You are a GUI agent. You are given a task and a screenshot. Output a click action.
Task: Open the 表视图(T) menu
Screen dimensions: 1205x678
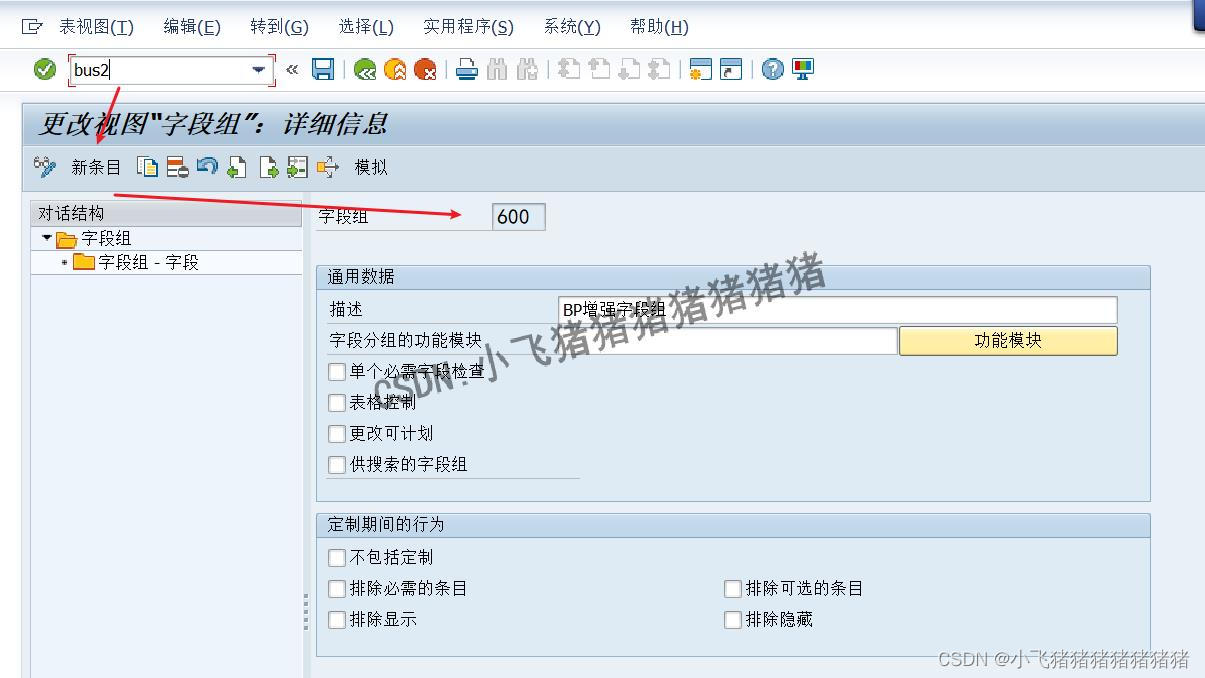(x=96, y=27)
